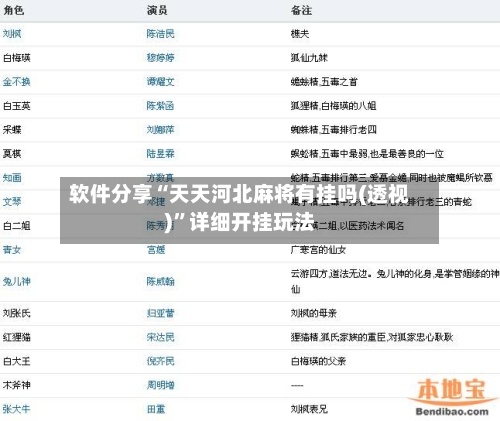500x421 pixels.
Task: Select the remark ending 白梅瑛的八姐
Action: (x=333, y=106)
